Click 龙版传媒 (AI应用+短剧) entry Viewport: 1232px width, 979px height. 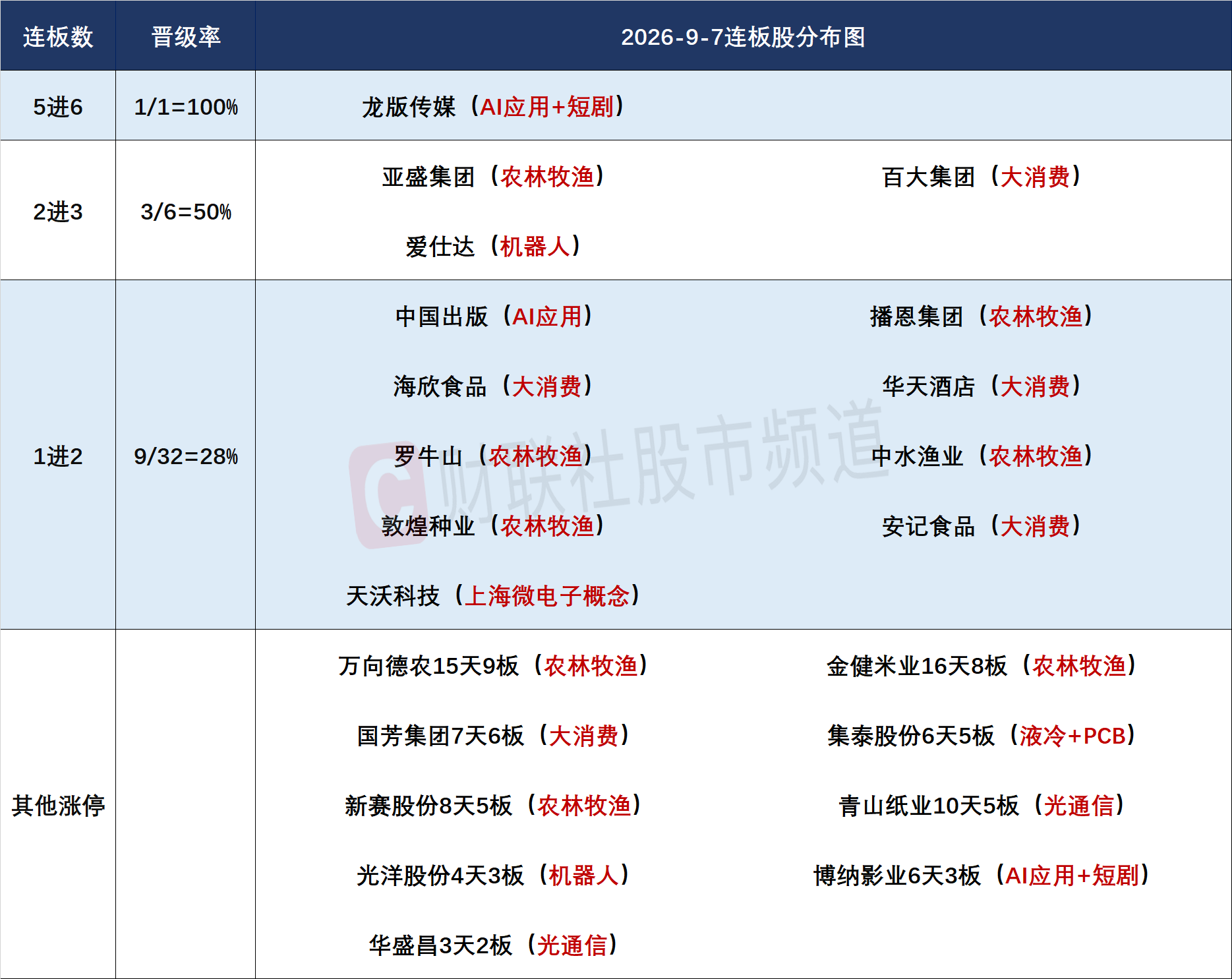coord(492,106)
